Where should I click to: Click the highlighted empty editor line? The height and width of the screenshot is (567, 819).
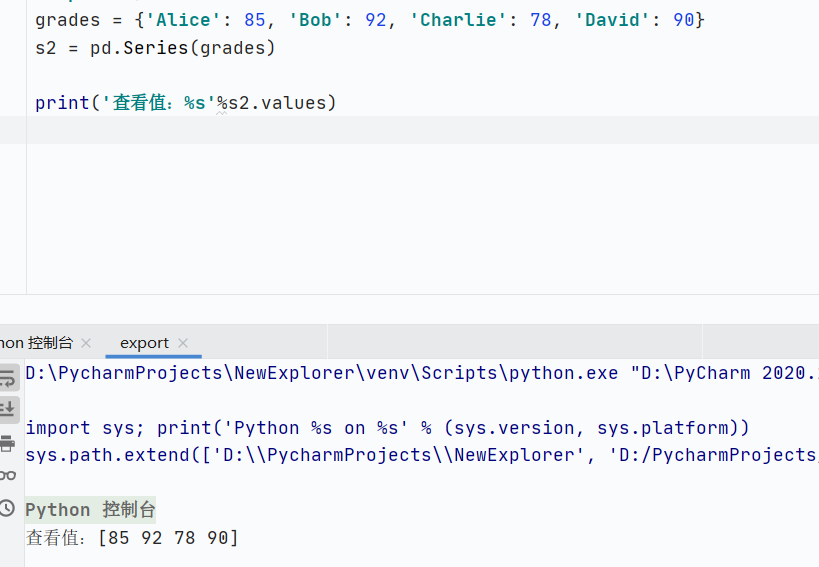tap(400, 130)
